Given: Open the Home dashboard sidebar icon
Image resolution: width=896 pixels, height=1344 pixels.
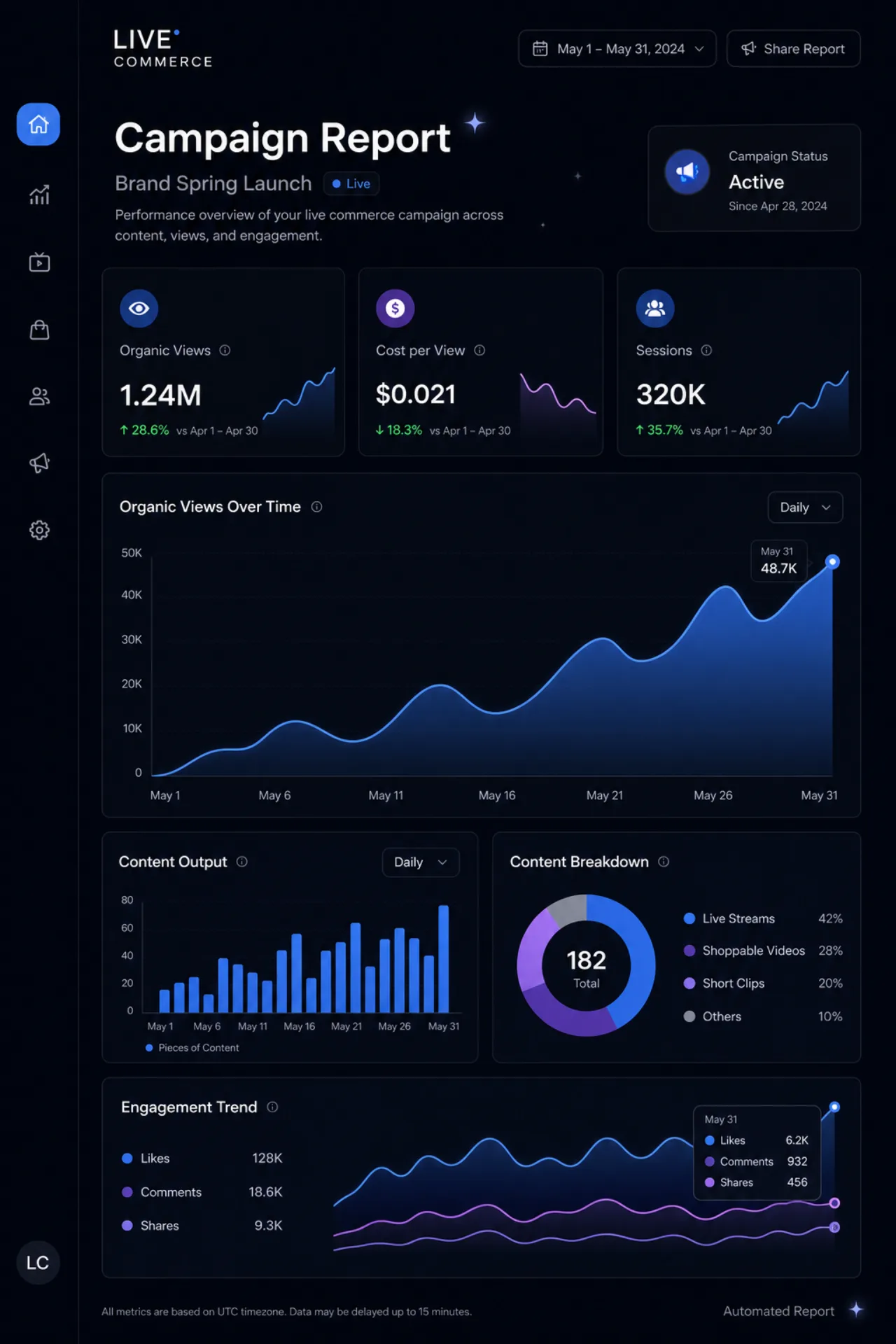Looking at the screenshot, I should pyautogui.click(x=38, y=125).
